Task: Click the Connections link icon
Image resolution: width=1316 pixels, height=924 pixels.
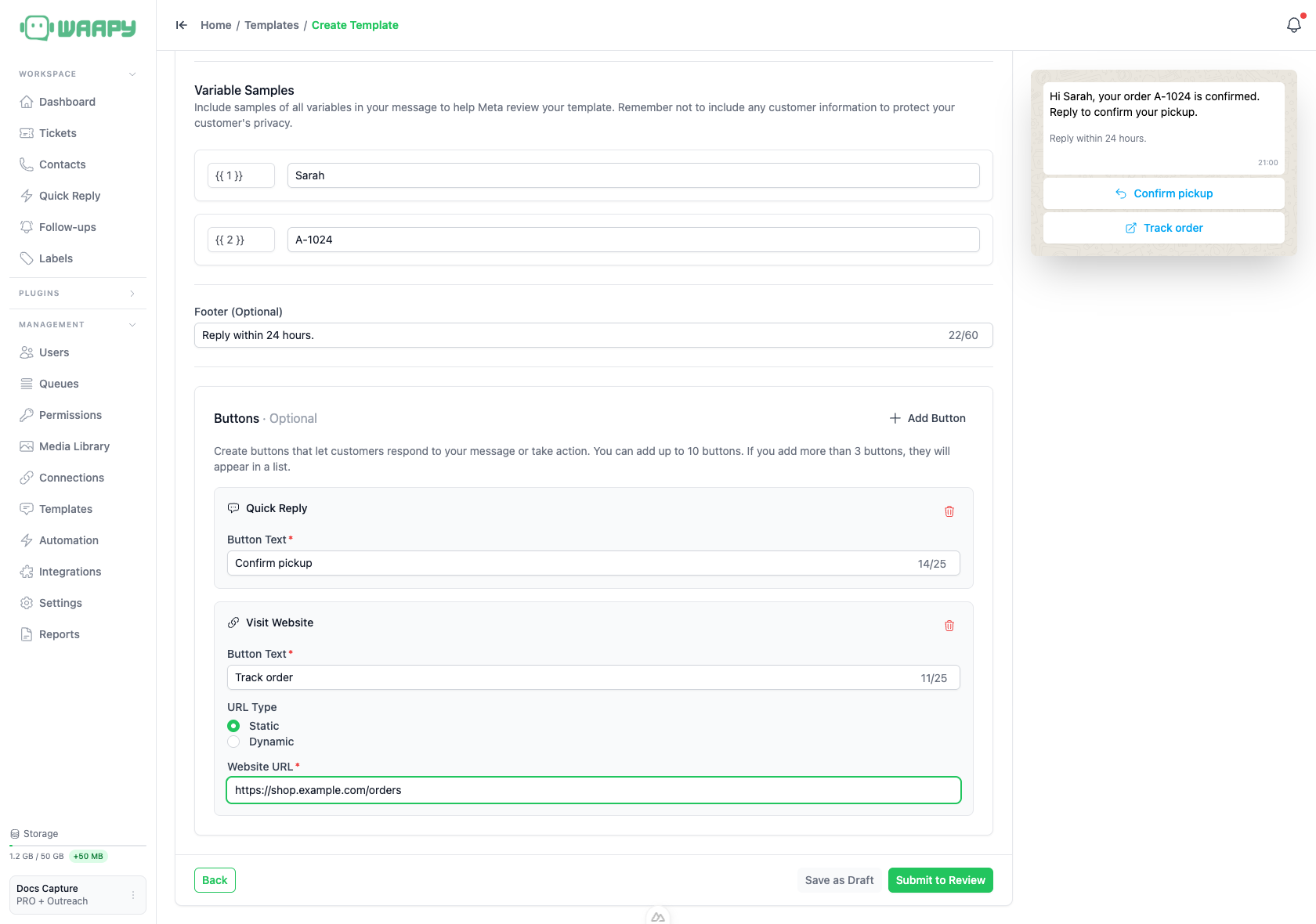Action: tap(27, 478)
